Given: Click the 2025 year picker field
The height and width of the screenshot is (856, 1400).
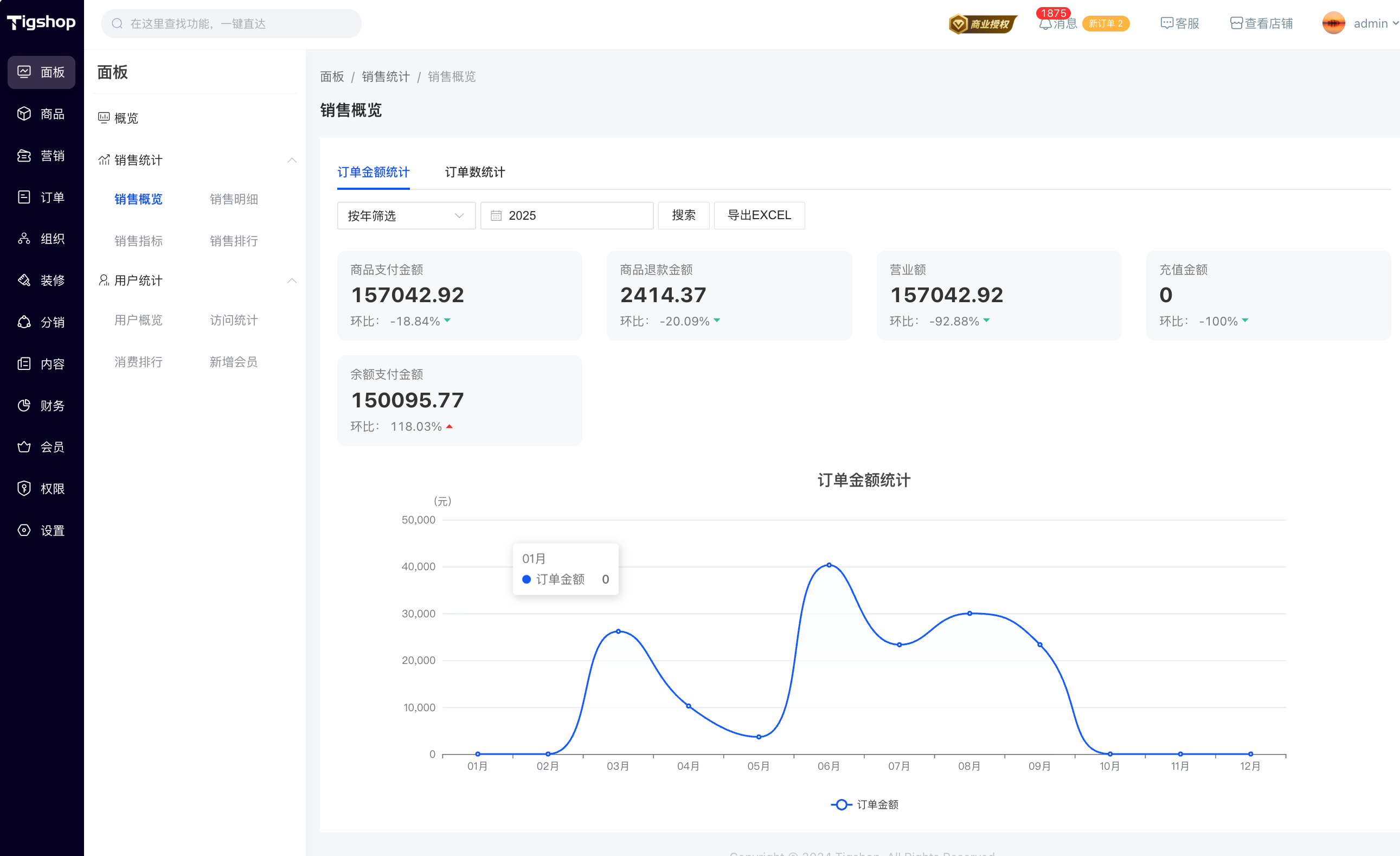Looking at the screenshot, I should [567, 215].
